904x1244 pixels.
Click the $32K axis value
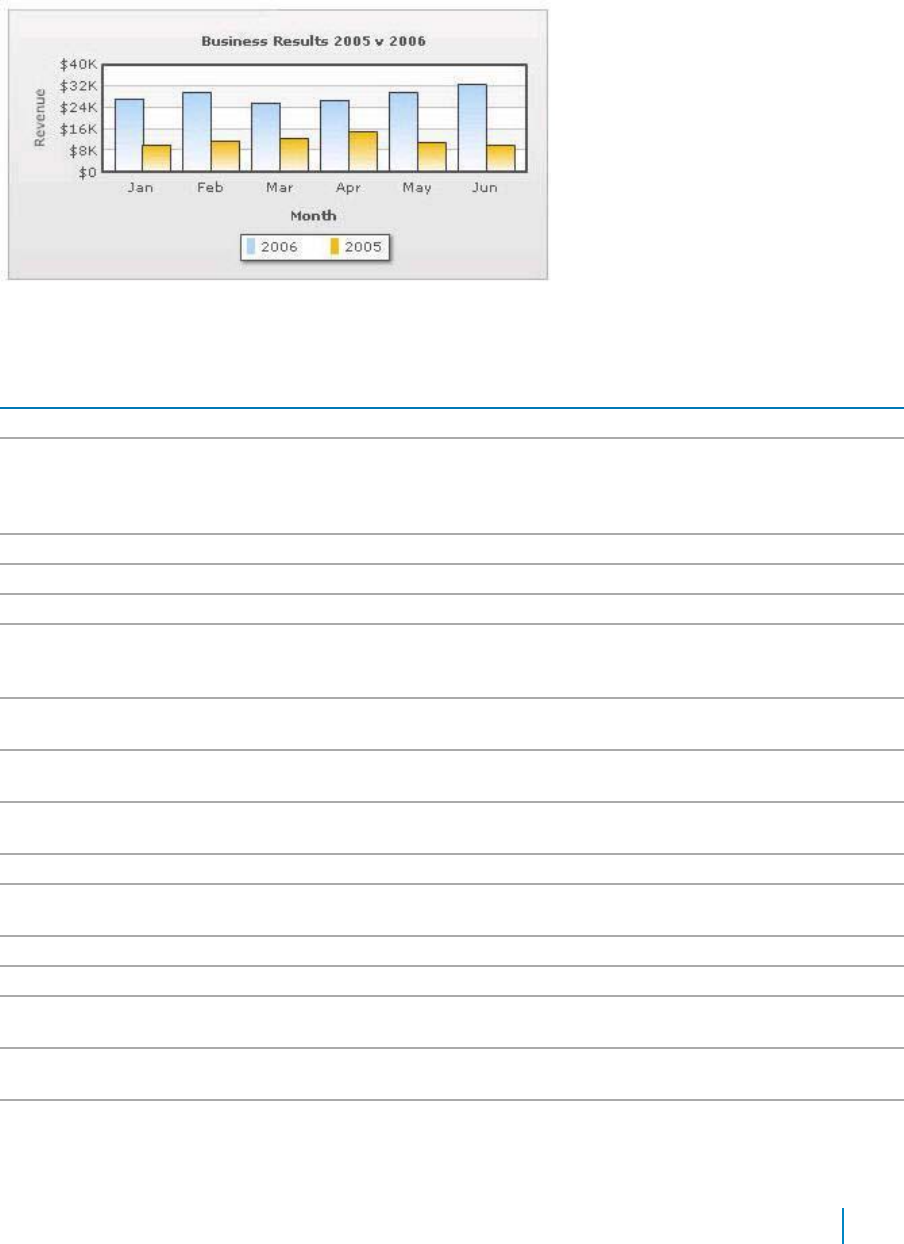click(78, 85)
